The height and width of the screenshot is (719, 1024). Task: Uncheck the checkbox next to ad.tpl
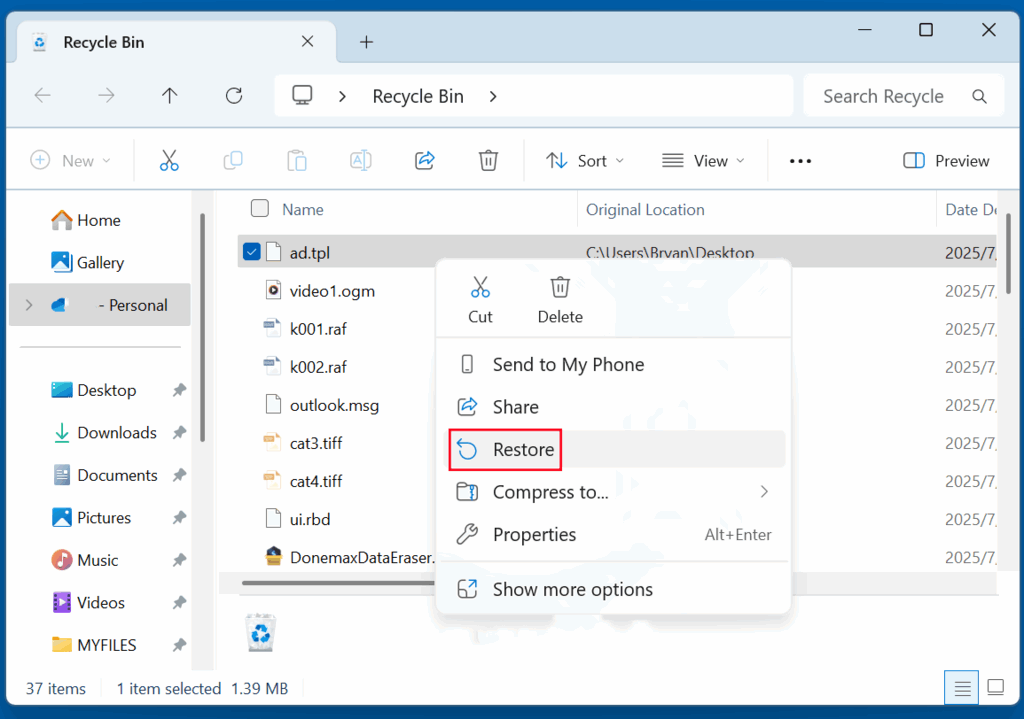(252, 252)
